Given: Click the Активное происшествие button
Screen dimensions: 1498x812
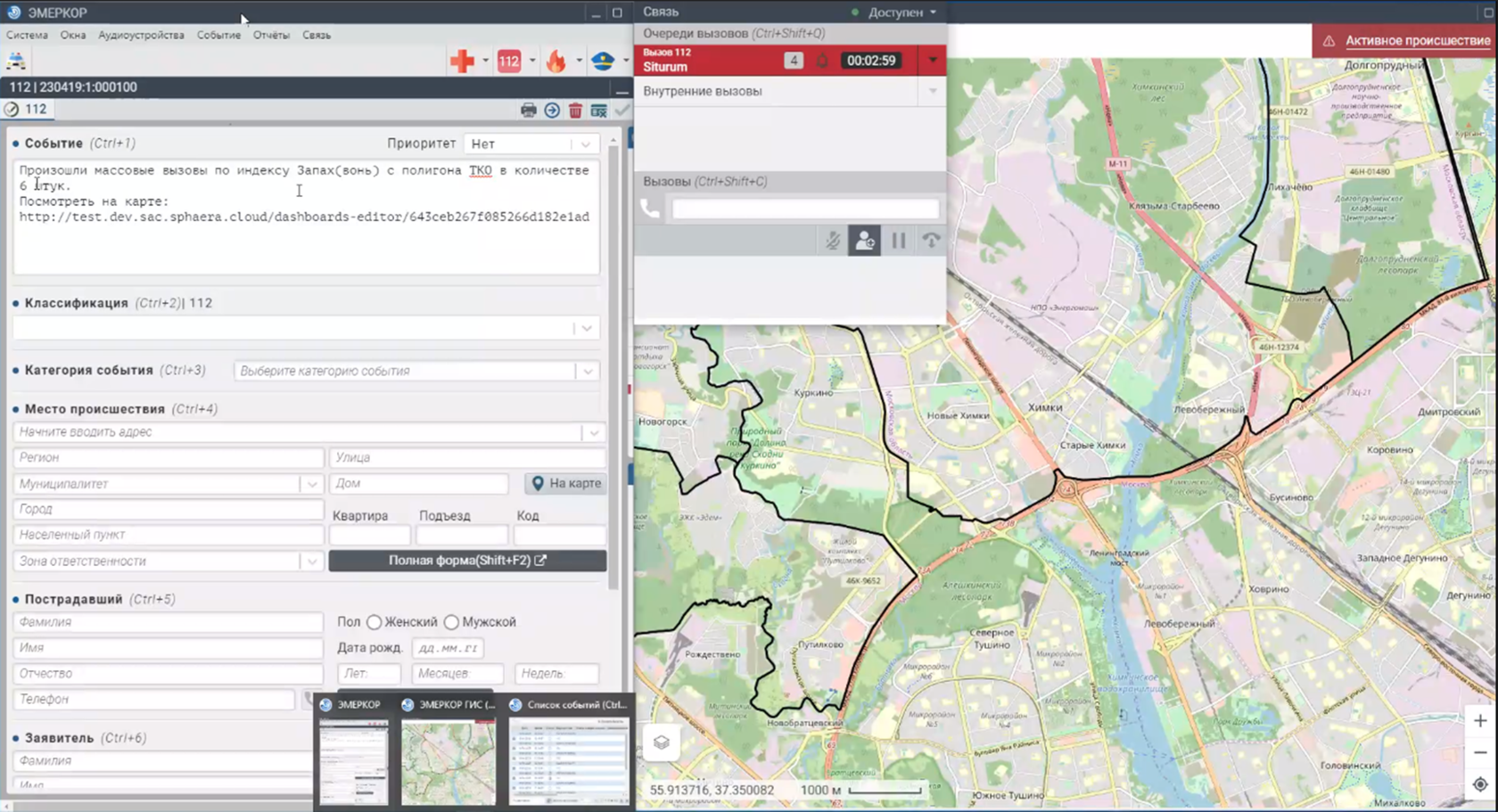Looking at the screenshot, I should pos(1404,40).
